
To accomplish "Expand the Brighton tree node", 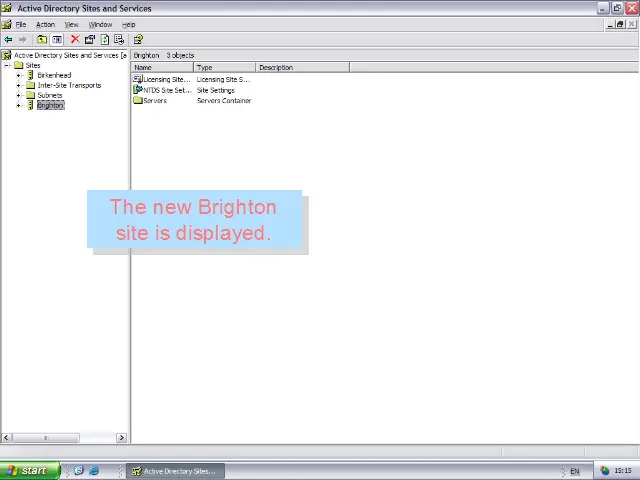I will [x=18, y=105].
